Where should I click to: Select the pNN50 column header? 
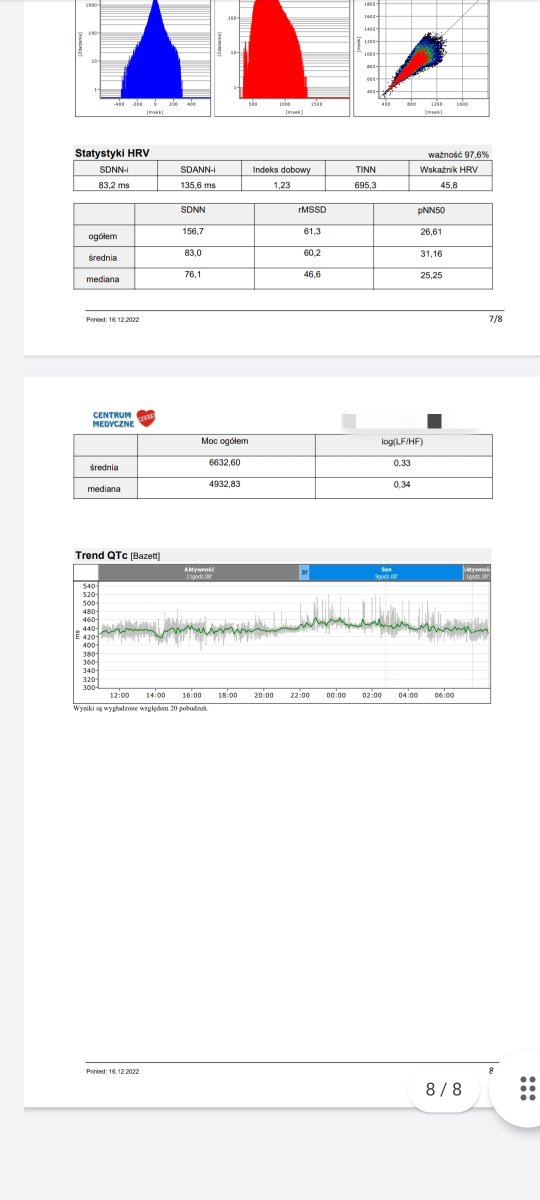pos(432,213)
